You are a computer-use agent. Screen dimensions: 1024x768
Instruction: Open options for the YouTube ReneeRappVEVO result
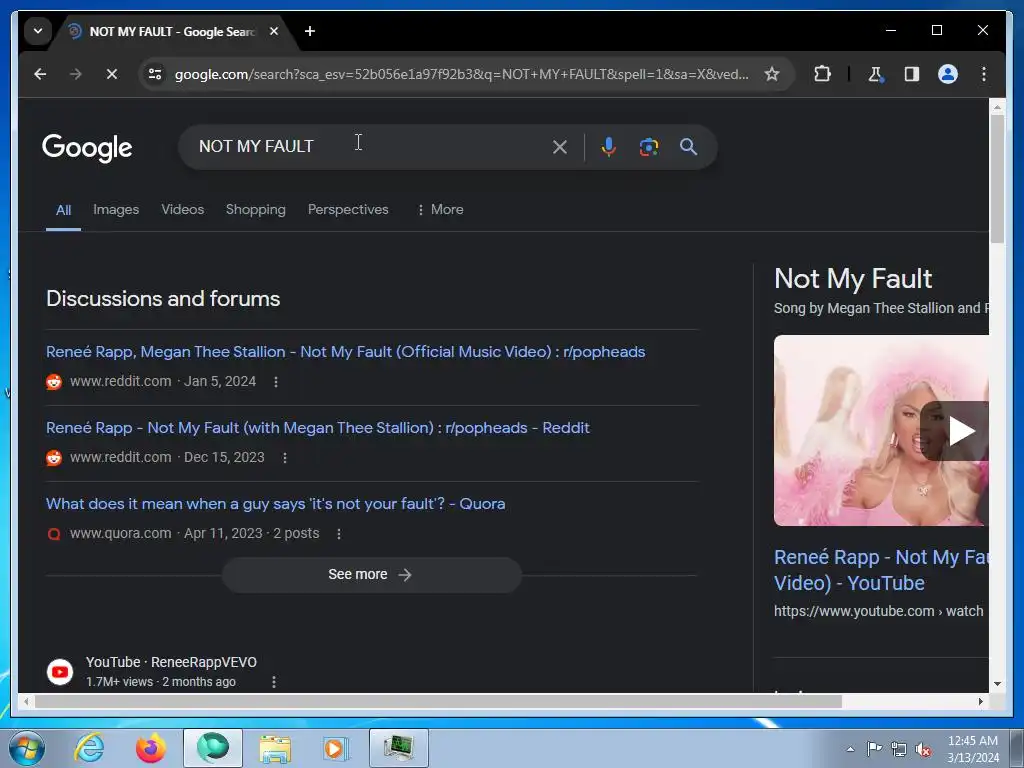[274, 682]
